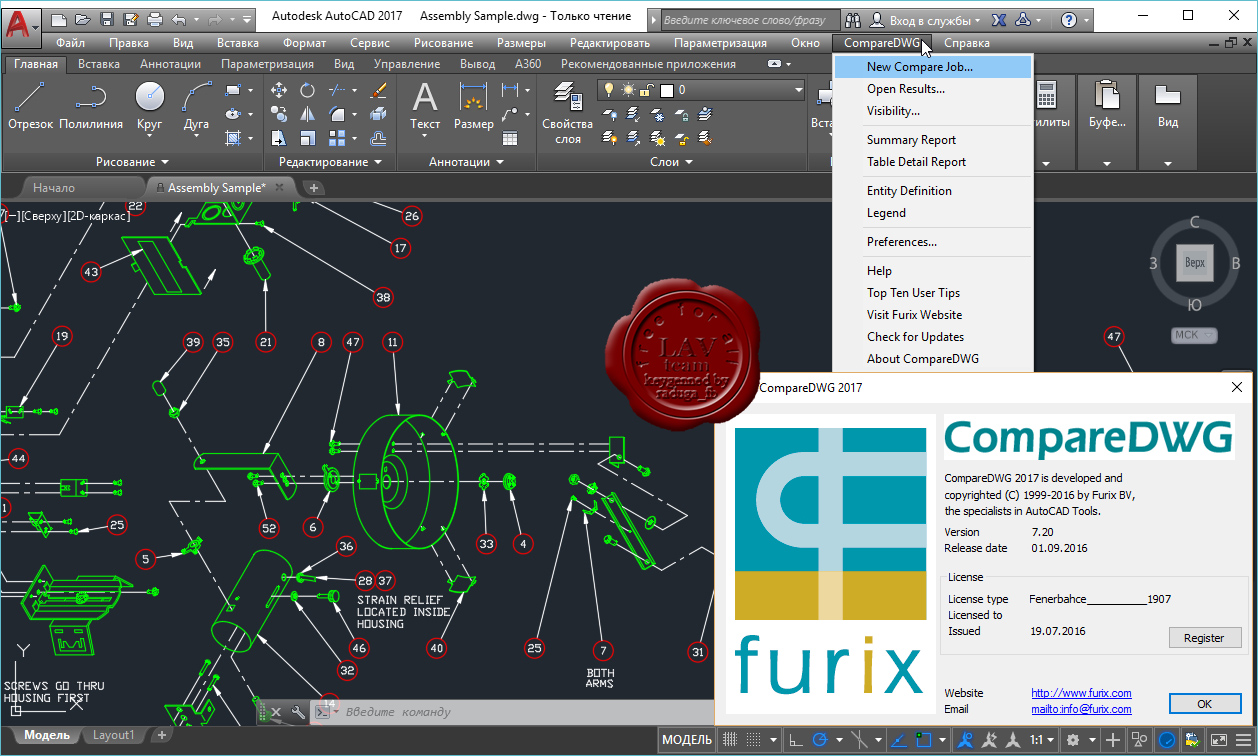
Task: Click the Rotate tool icon
Action: pos(307,90)
